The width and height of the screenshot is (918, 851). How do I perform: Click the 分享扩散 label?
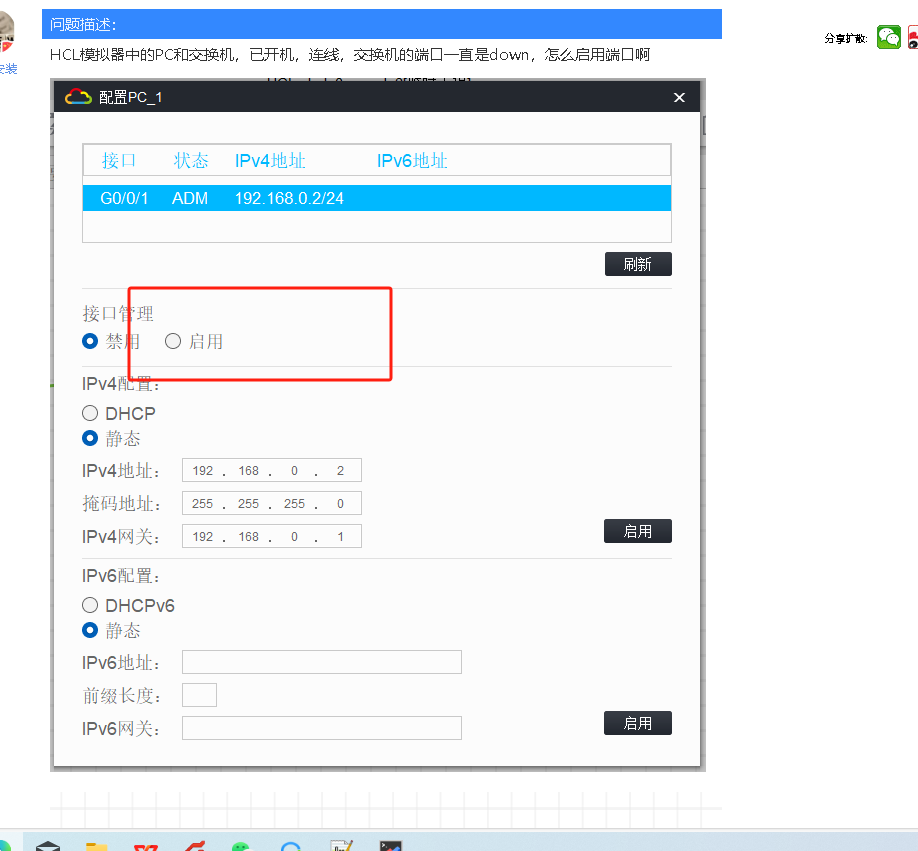coord(845,39)
